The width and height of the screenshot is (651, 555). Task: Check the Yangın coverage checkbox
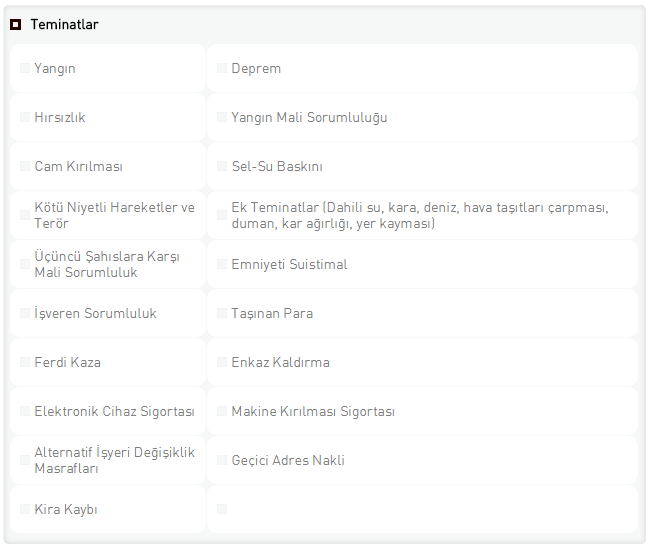(x=25, y=68)
